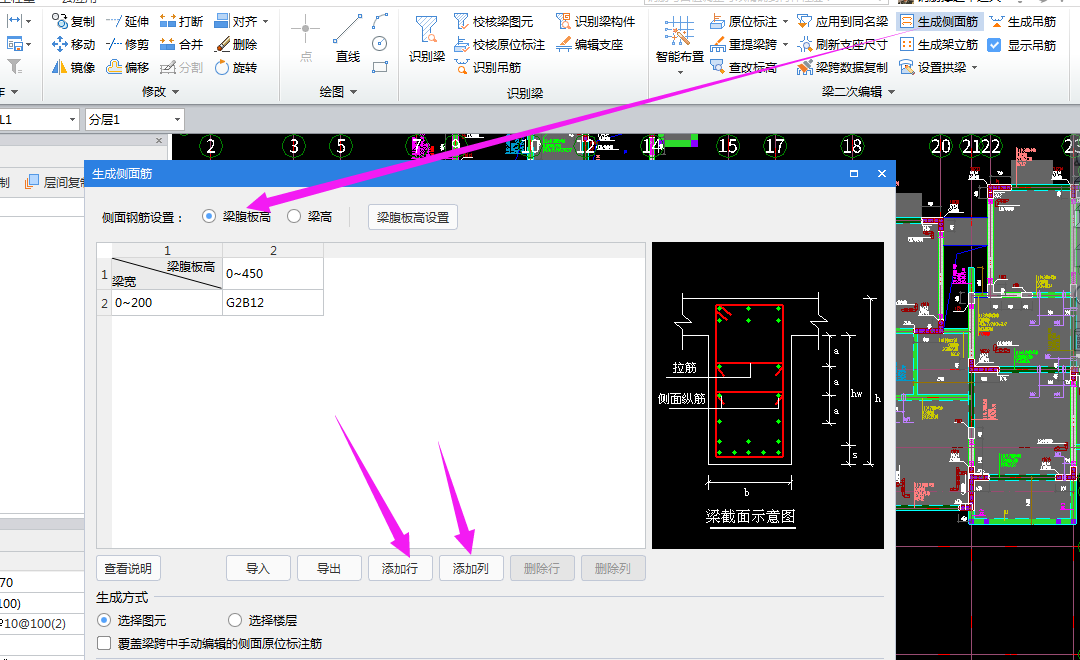Open 编辑支座 tool
Screen dimensions: 1080x660
point(590,44)
